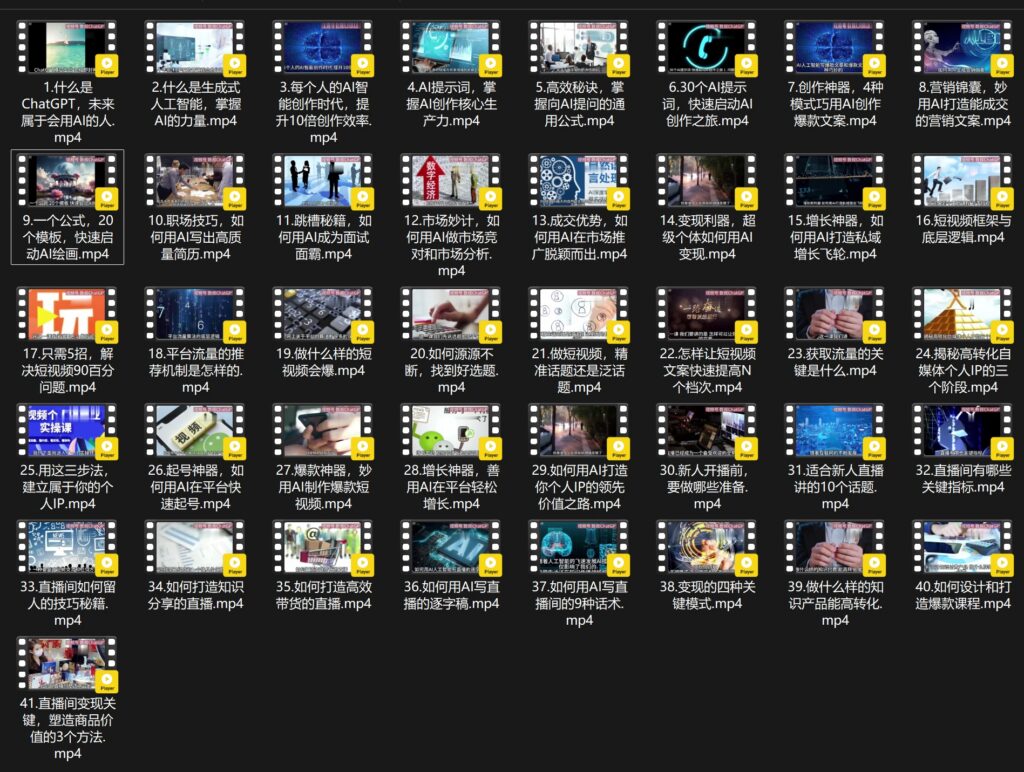Screen dimensions: 1024x772
Task: Select the 31.适合新人直播 video file
Action: point(835,431)
